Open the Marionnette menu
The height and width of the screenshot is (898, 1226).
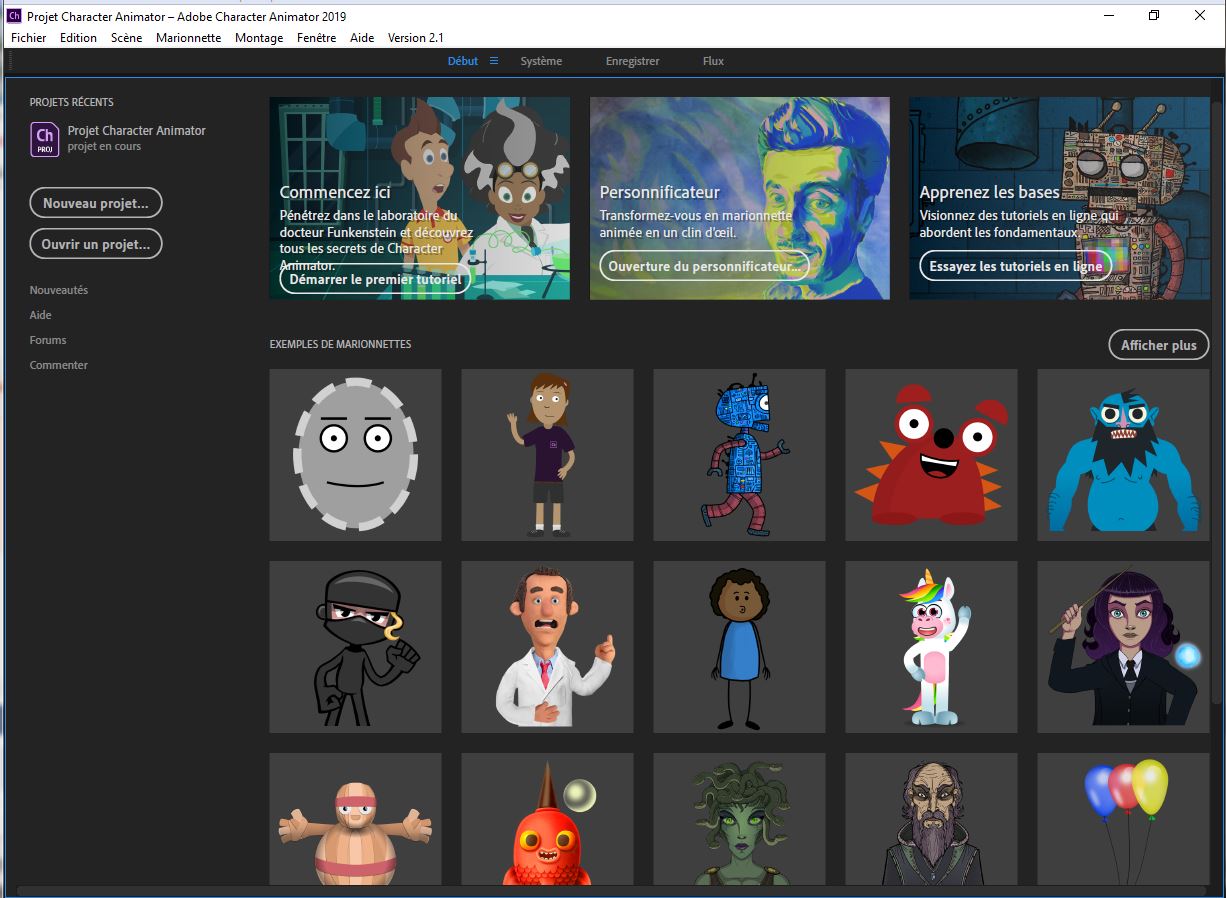[188, 38]
